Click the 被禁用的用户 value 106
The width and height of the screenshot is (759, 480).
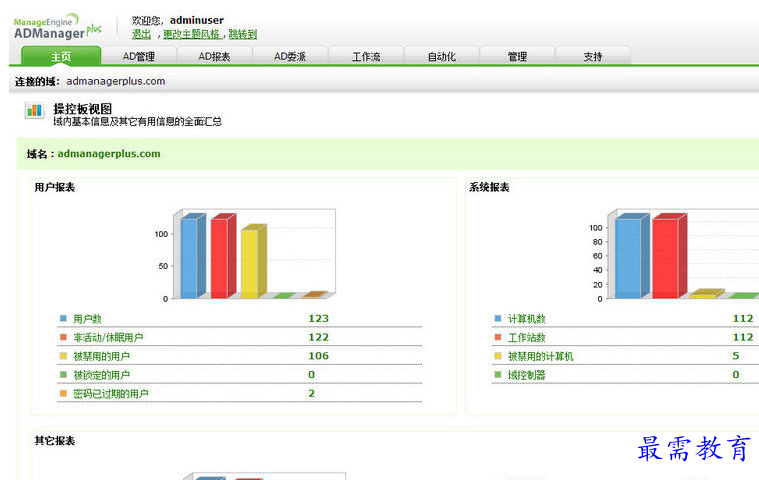click(319, 356)
